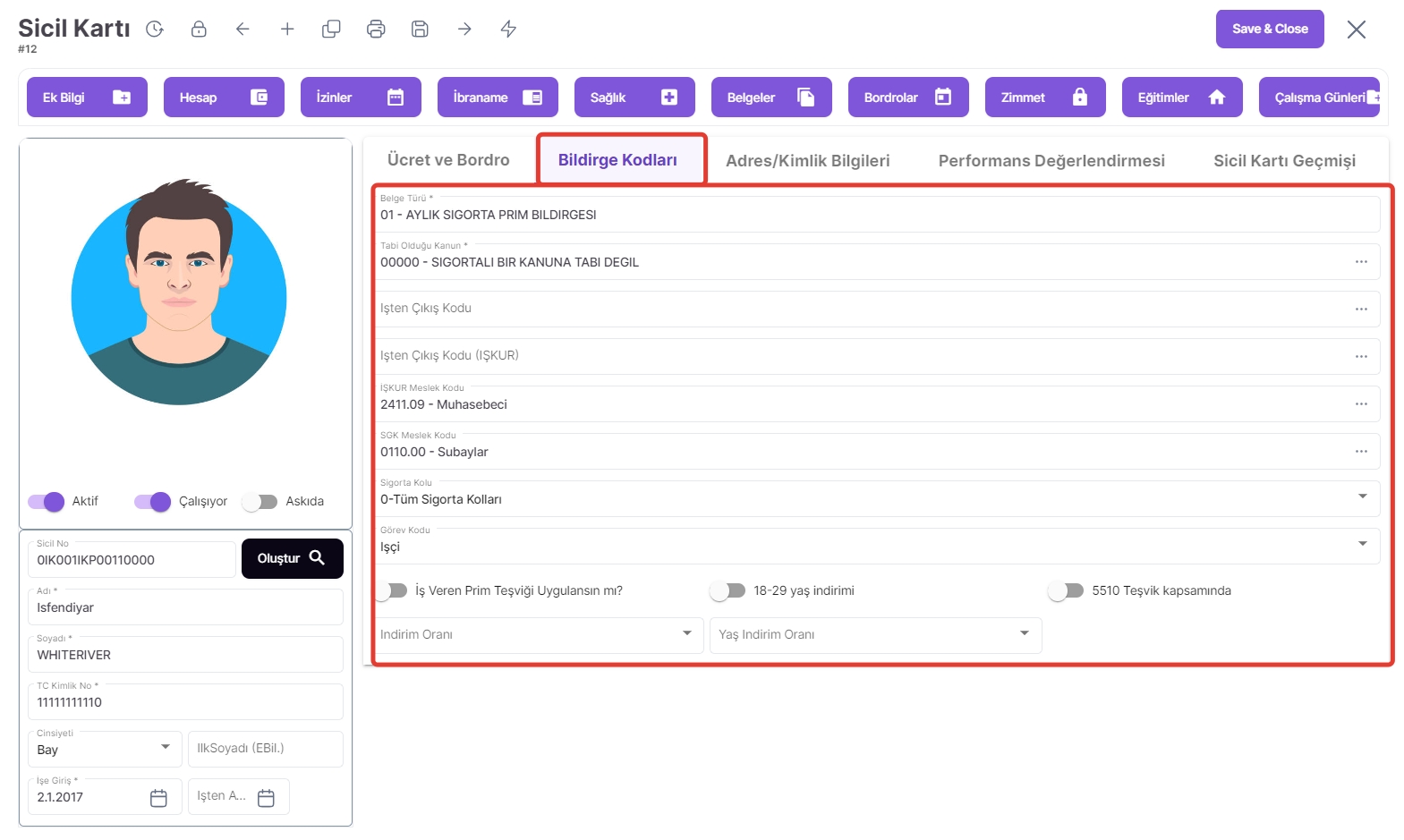Switch to the Ücret ve Bordro tab
Viewport: 1404px width, 840px height.
[448, 160]
